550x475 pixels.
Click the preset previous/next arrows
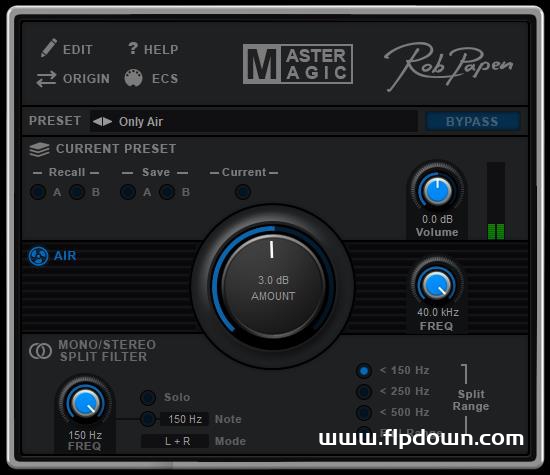[x=102, y=122]
